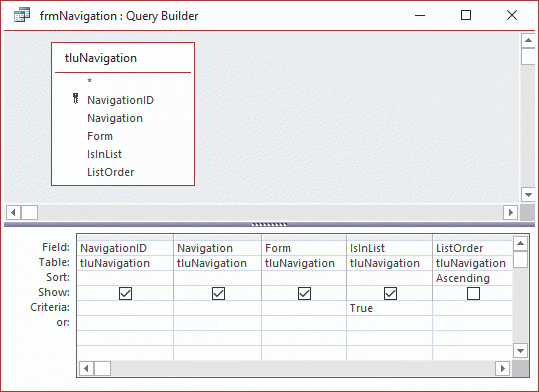Image resolution: width=539 pixels, height=392 pixels.
Task: Click the Navigation Field cell in grid
Action: (x=218, y=248)
